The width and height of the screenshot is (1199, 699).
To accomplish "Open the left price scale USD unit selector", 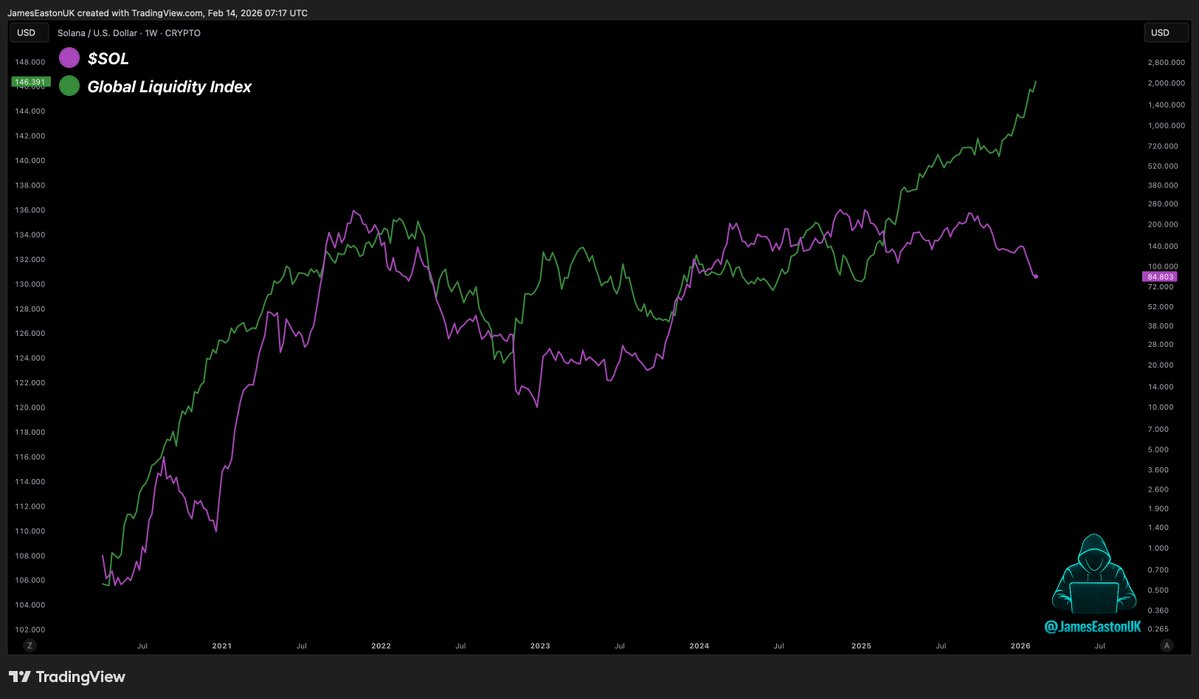I will pos(28,32).
